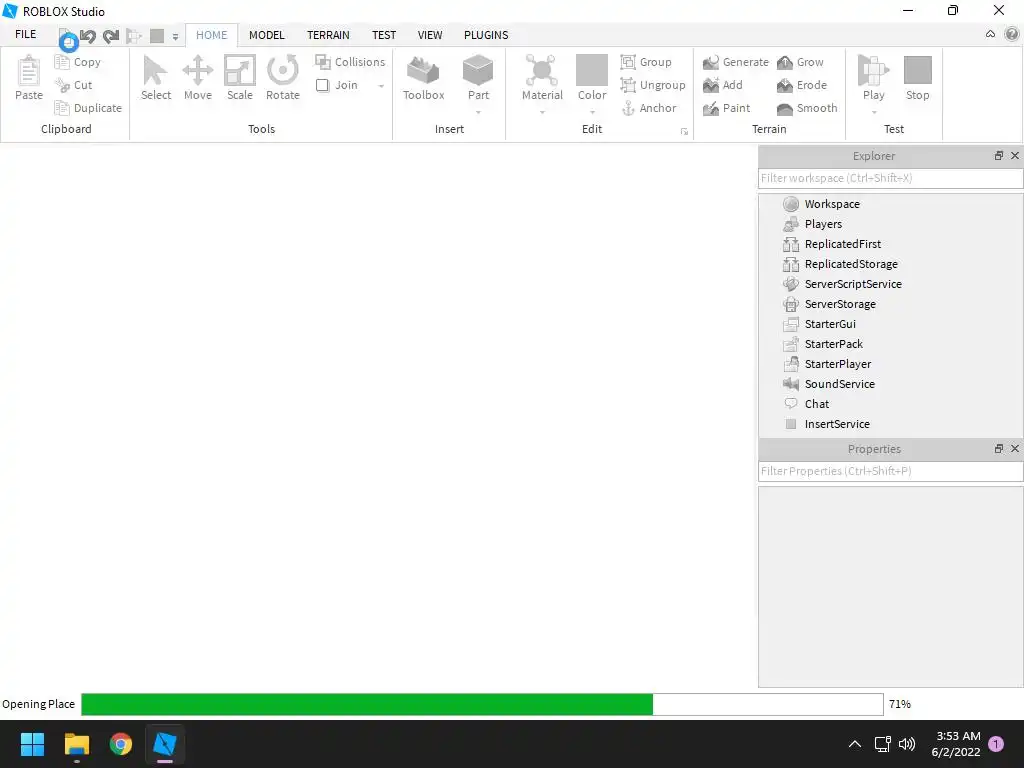Focus the Filter workspace search field

pyautogui.click(x=890, y=178)
